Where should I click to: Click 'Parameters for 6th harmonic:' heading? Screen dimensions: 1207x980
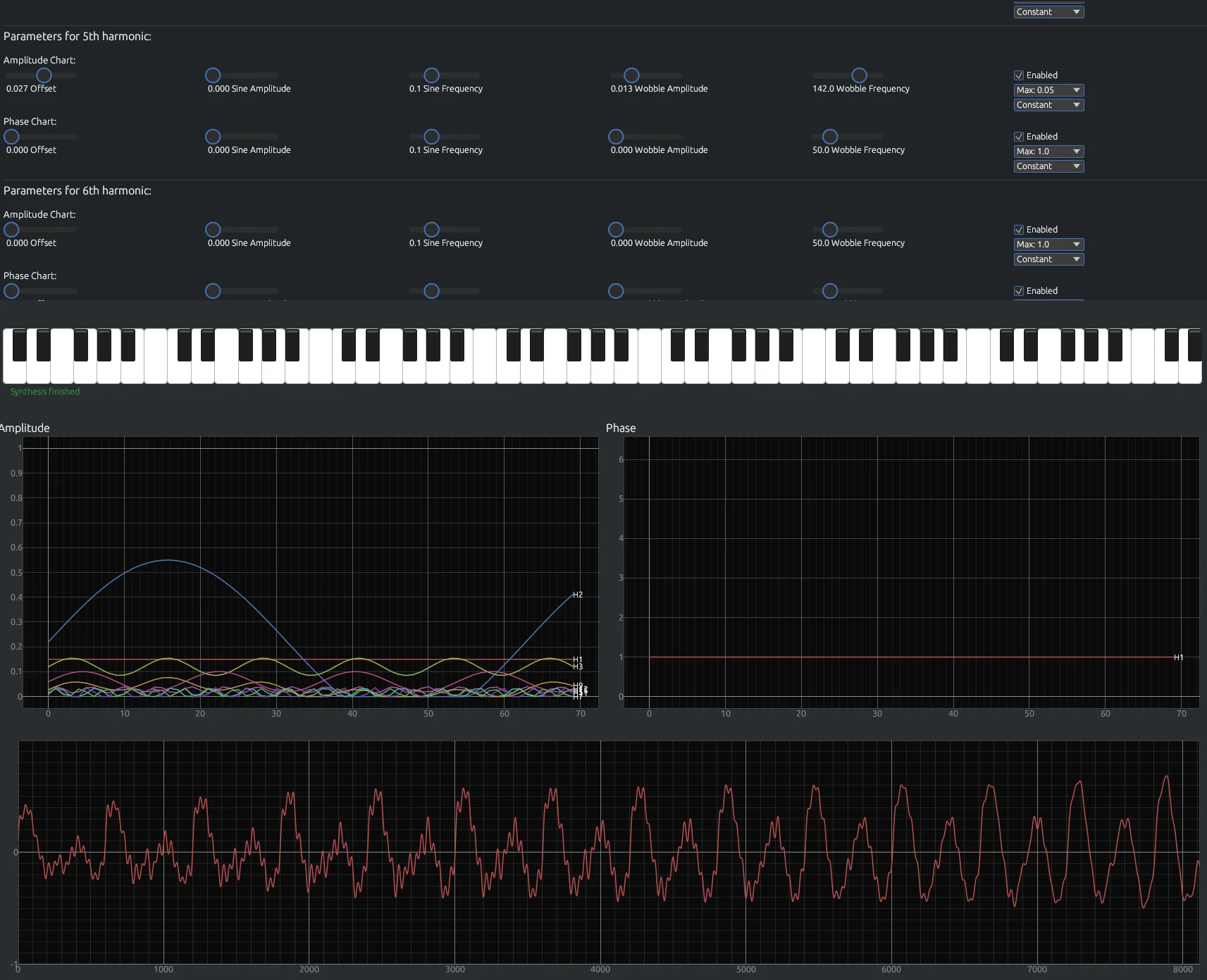pos(78,191)
